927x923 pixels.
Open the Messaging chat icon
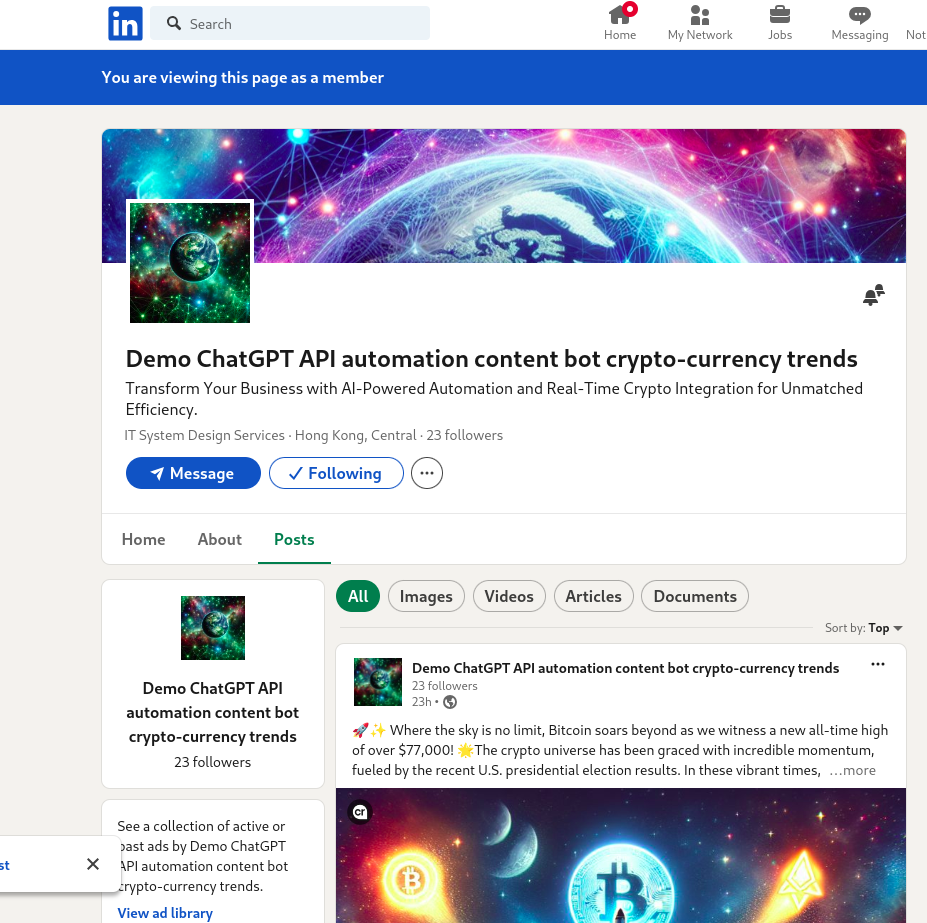pyautogui.click(x=859, y=16)
